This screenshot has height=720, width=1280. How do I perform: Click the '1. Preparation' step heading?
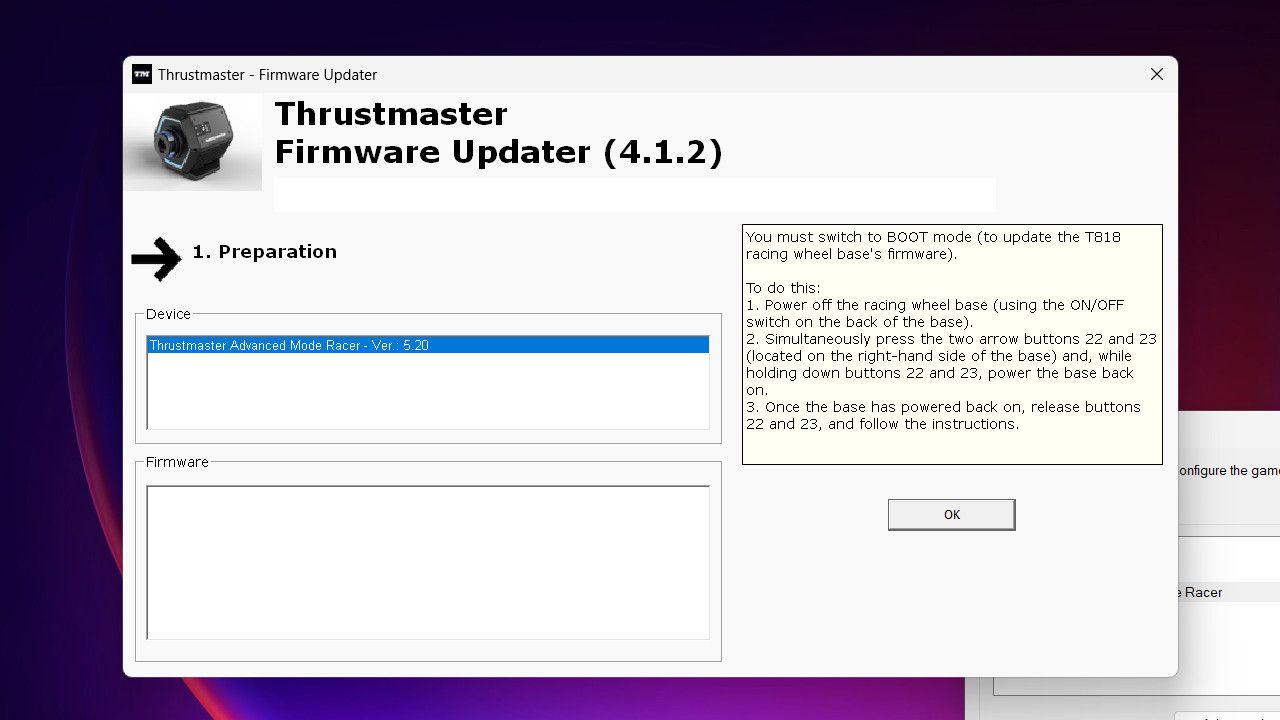click(264, 252)
